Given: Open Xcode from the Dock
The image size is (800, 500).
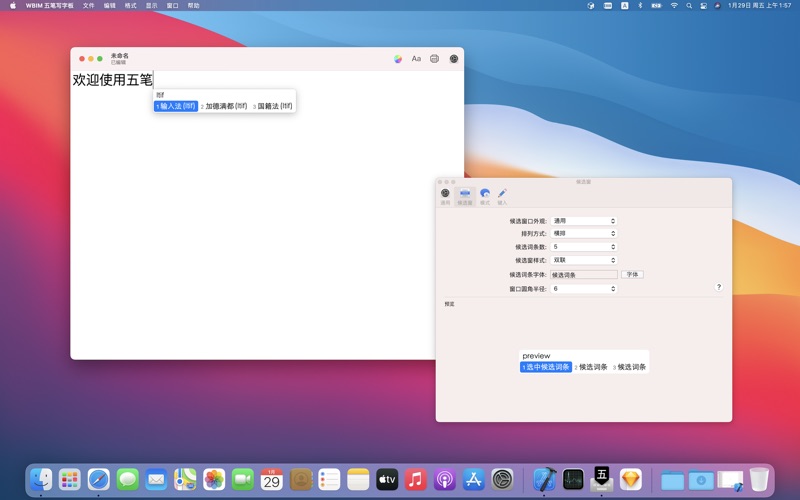Looking at the screenshot, I should 544,480.
